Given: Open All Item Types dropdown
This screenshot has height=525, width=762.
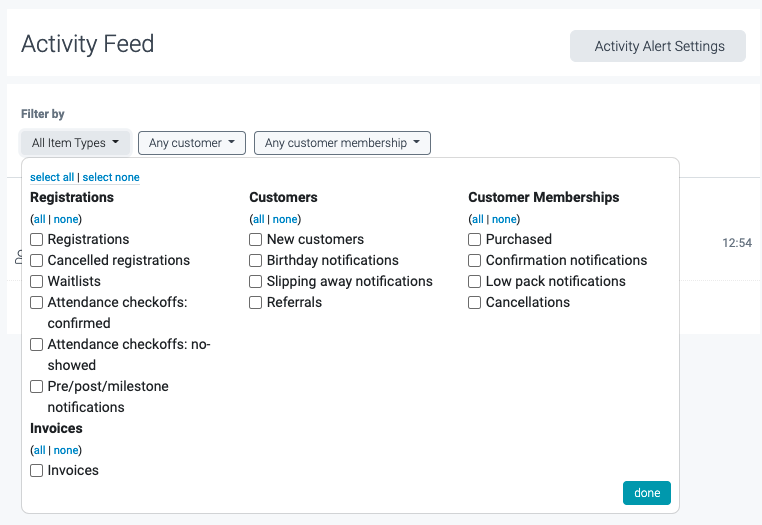Looking at the screenshot, I should (75, 143).
